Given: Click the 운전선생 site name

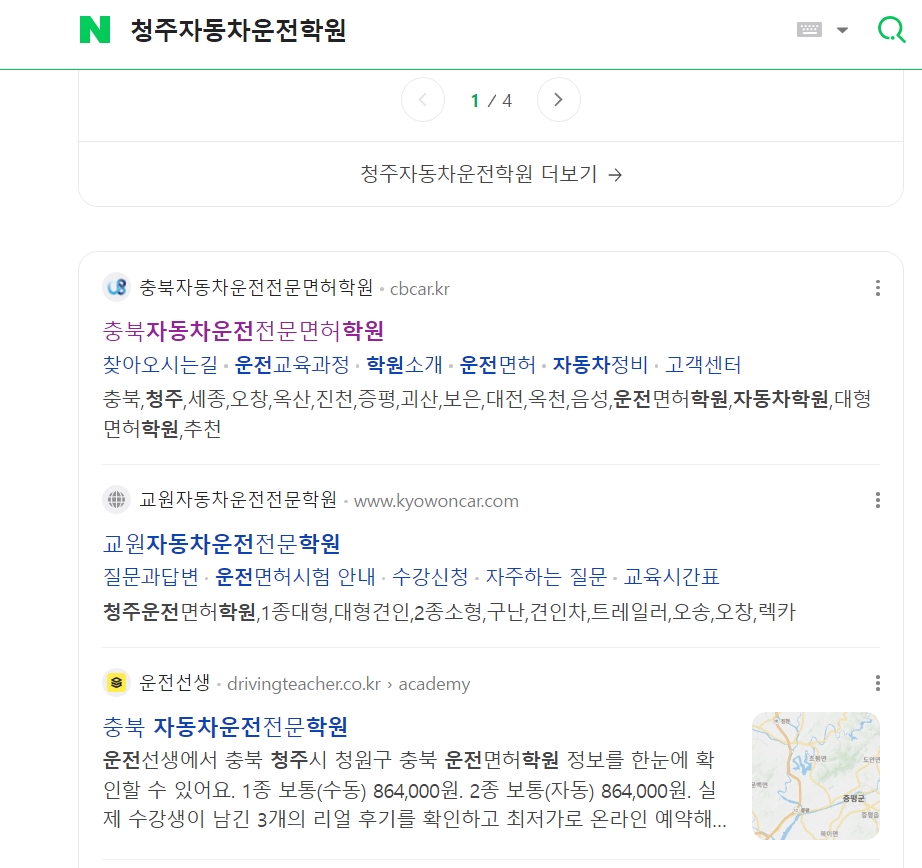Looking at the screenshot, I should click(175, 683).
